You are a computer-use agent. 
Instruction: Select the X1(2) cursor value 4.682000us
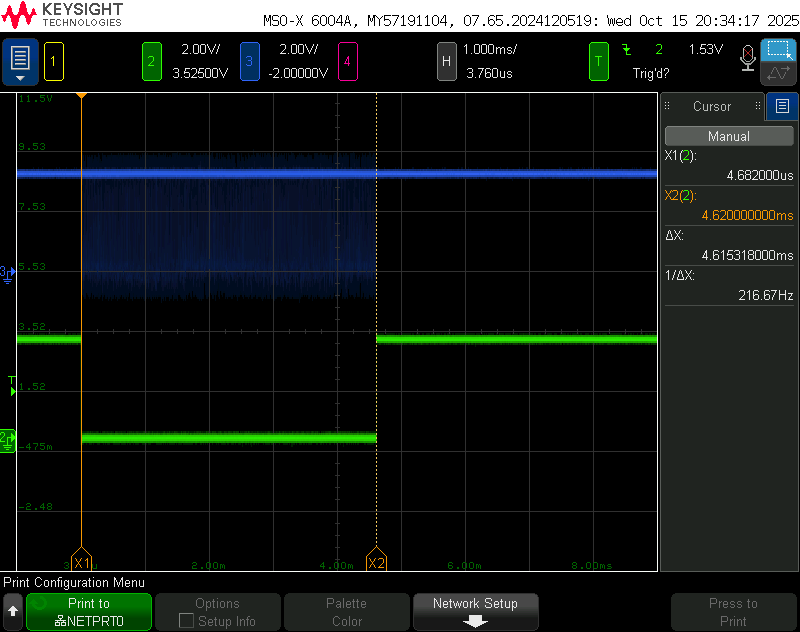tap(760, 175)
